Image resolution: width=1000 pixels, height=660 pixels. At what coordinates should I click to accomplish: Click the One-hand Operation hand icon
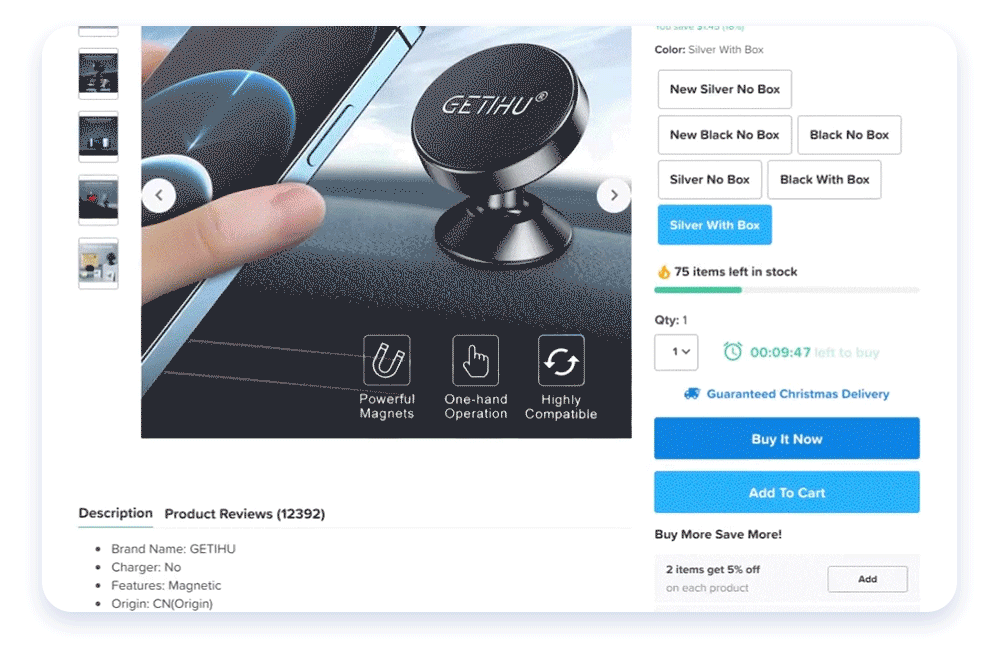(475, 360)
